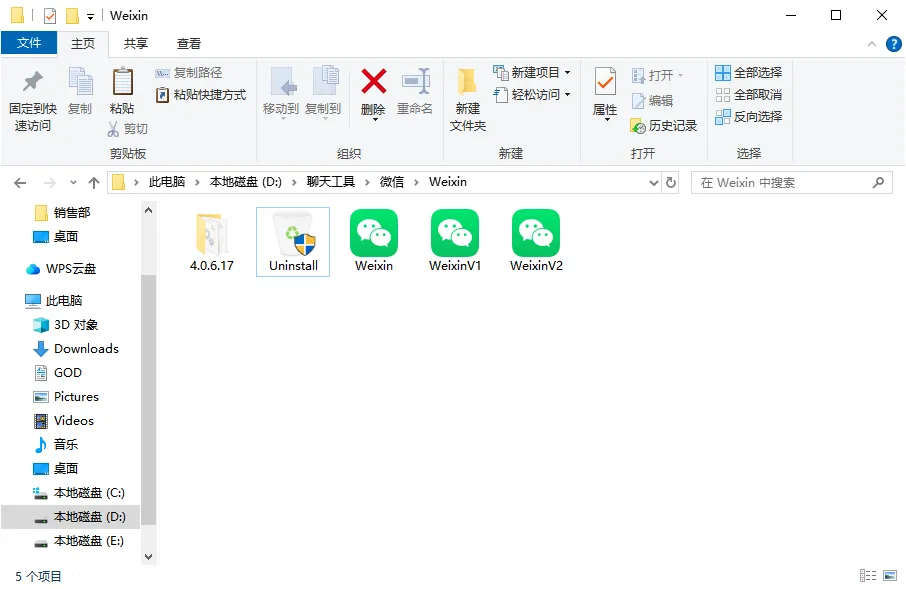The image size is (906, 589).
Task: Click the Cut (剪切) scissors icon
Action: pos(113,129)
